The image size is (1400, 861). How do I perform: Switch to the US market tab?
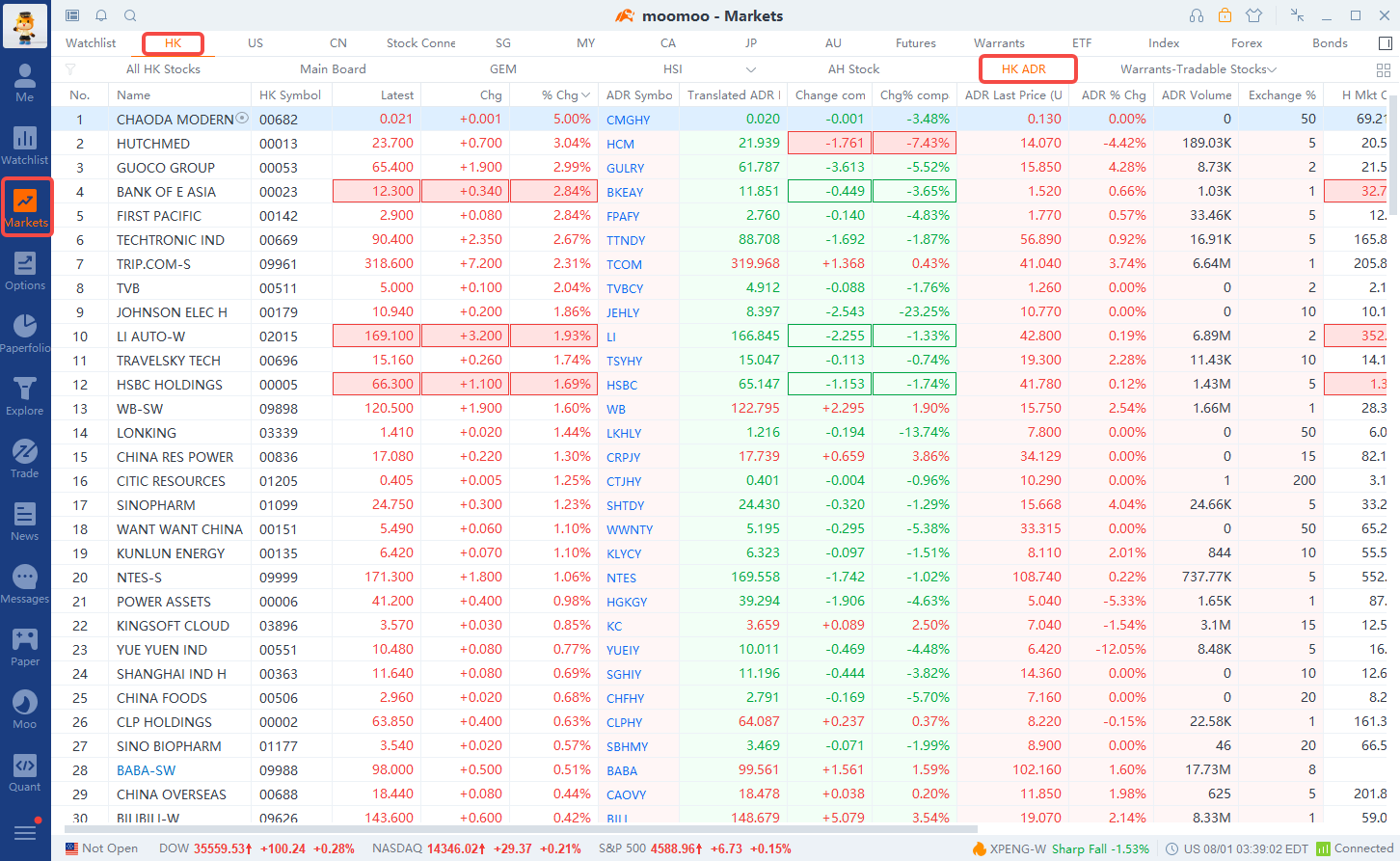[256, 43]
